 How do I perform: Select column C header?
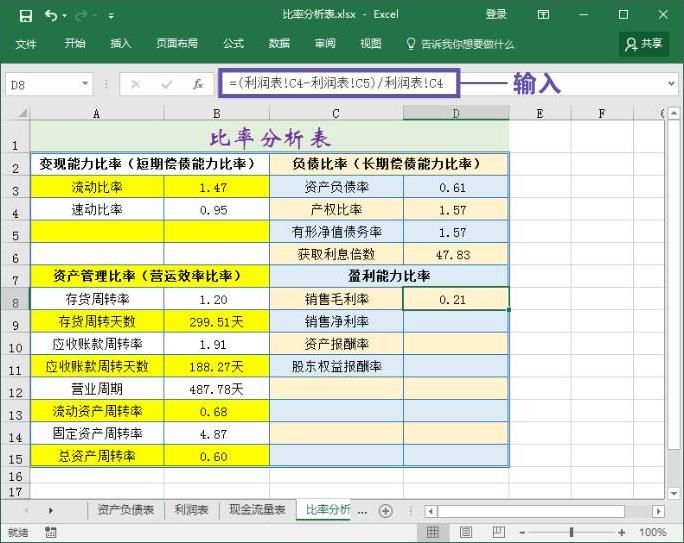[x=336, y=113]
